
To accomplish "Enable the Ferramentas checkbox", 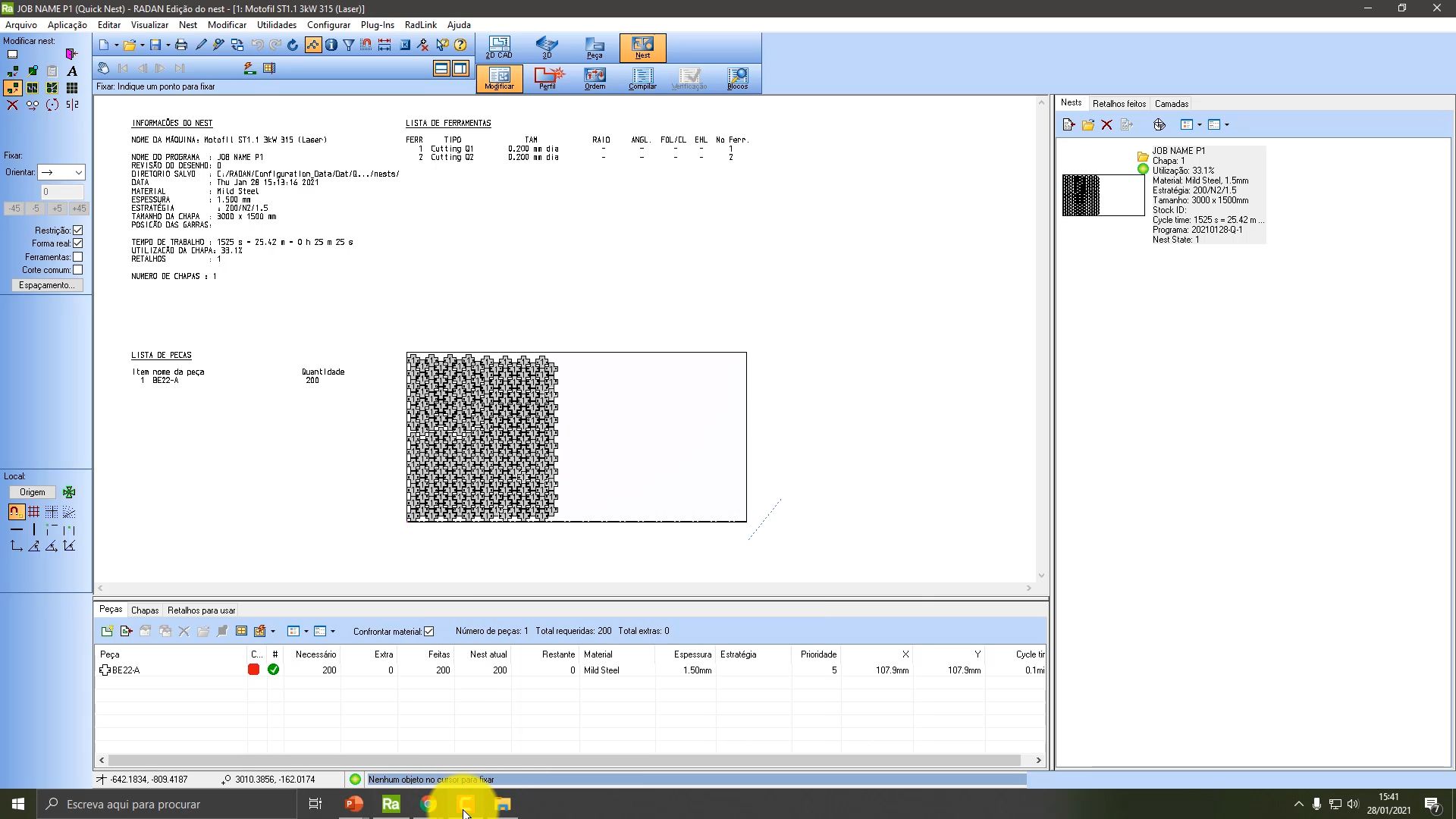I will point(78,257).
